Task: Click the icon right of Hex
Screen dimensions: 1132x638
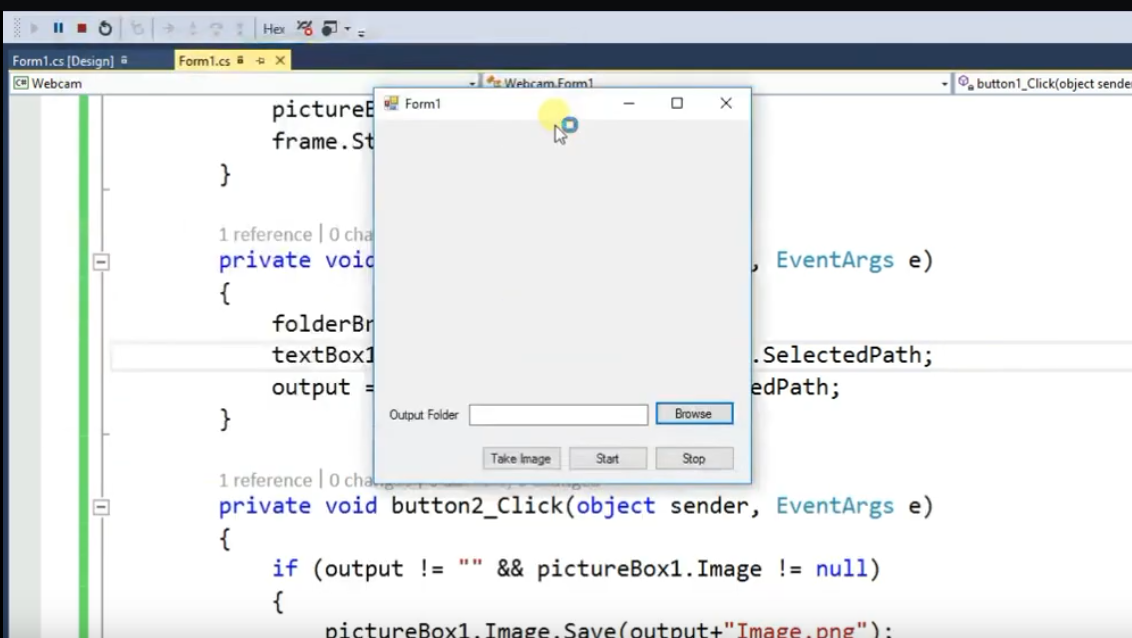Action: pyautogui.click(x=305, y=28)
